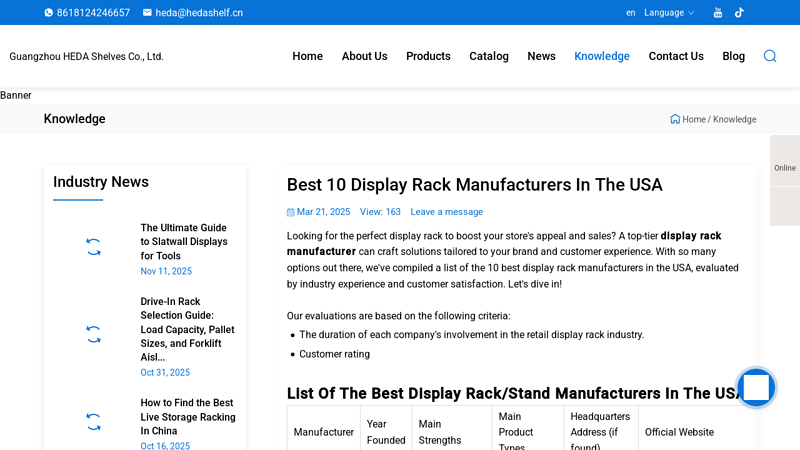Click the Mar 21, 2025 publish date

[x=323, y=212]
